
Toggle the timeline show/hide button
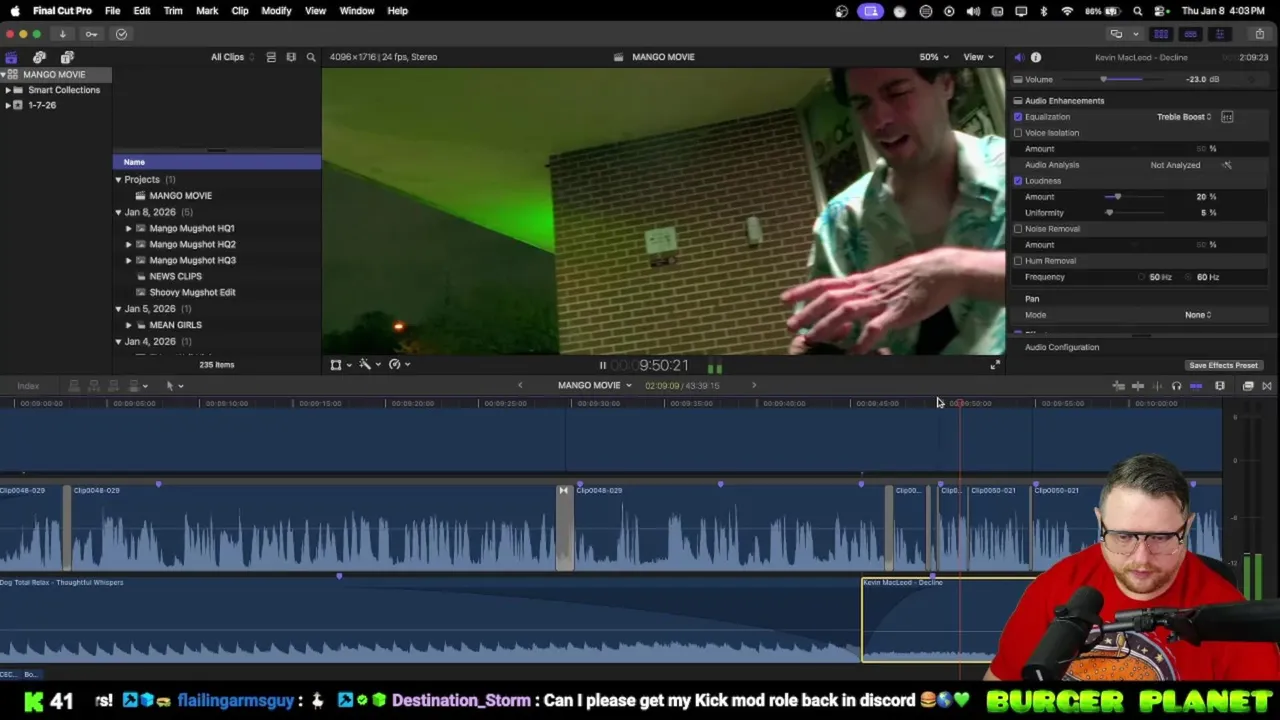click(x=1190, y=34)
